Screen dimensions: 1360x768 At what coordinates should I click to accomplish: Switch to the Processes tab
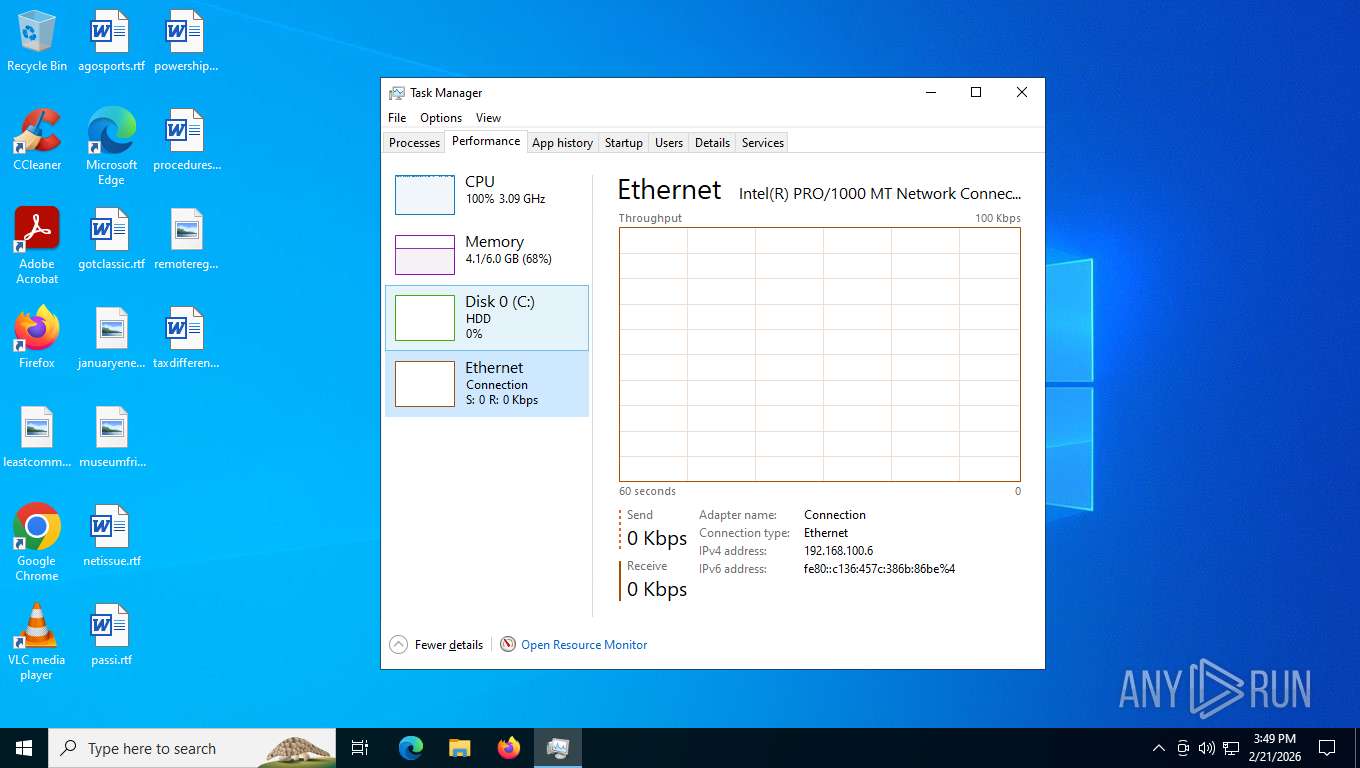[x=414, y=143]
